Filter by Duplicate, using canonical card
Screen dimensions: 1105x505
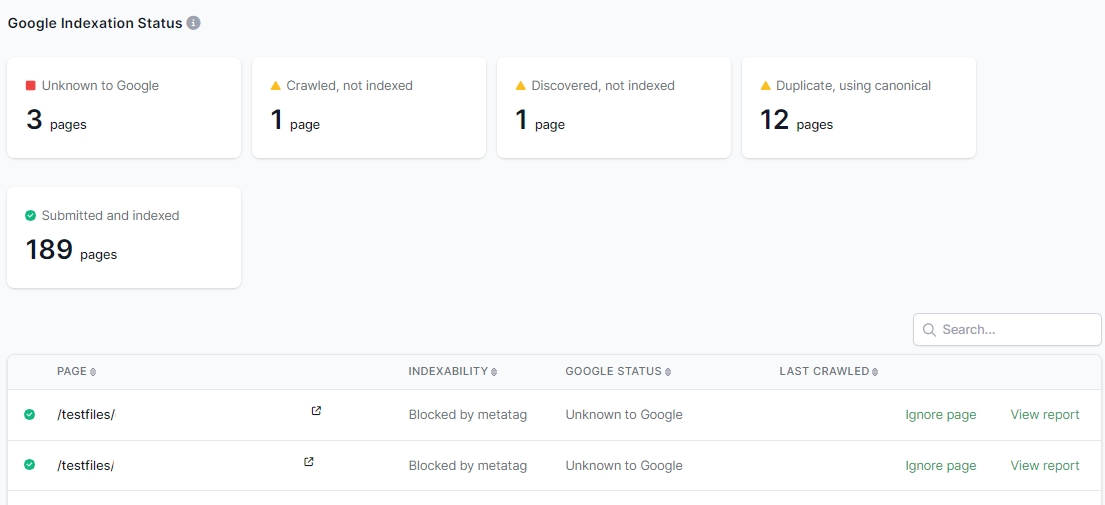[858, 107]
